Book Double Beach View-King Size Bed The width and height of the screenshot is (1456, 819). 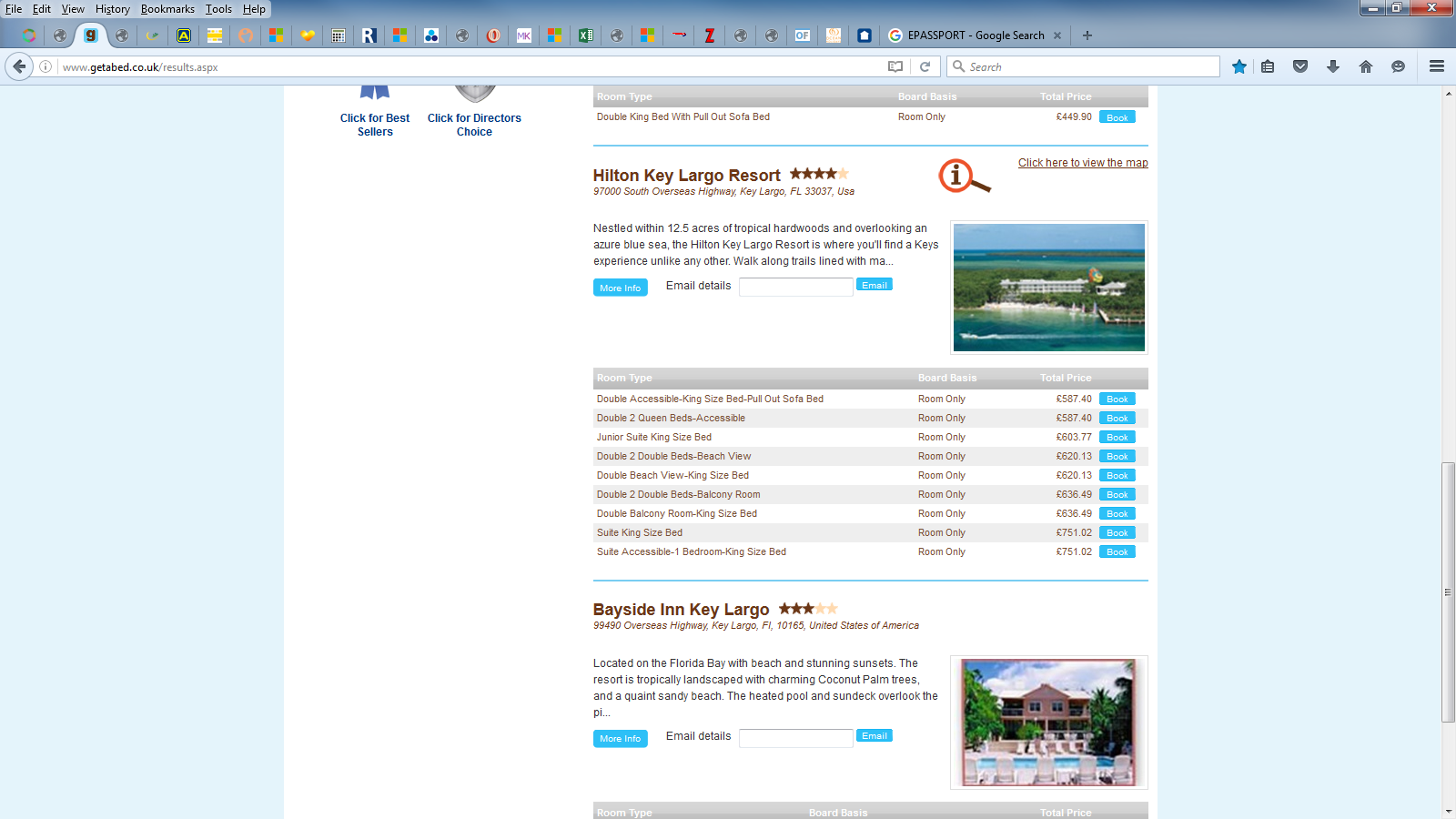[x=1117, y=475]
